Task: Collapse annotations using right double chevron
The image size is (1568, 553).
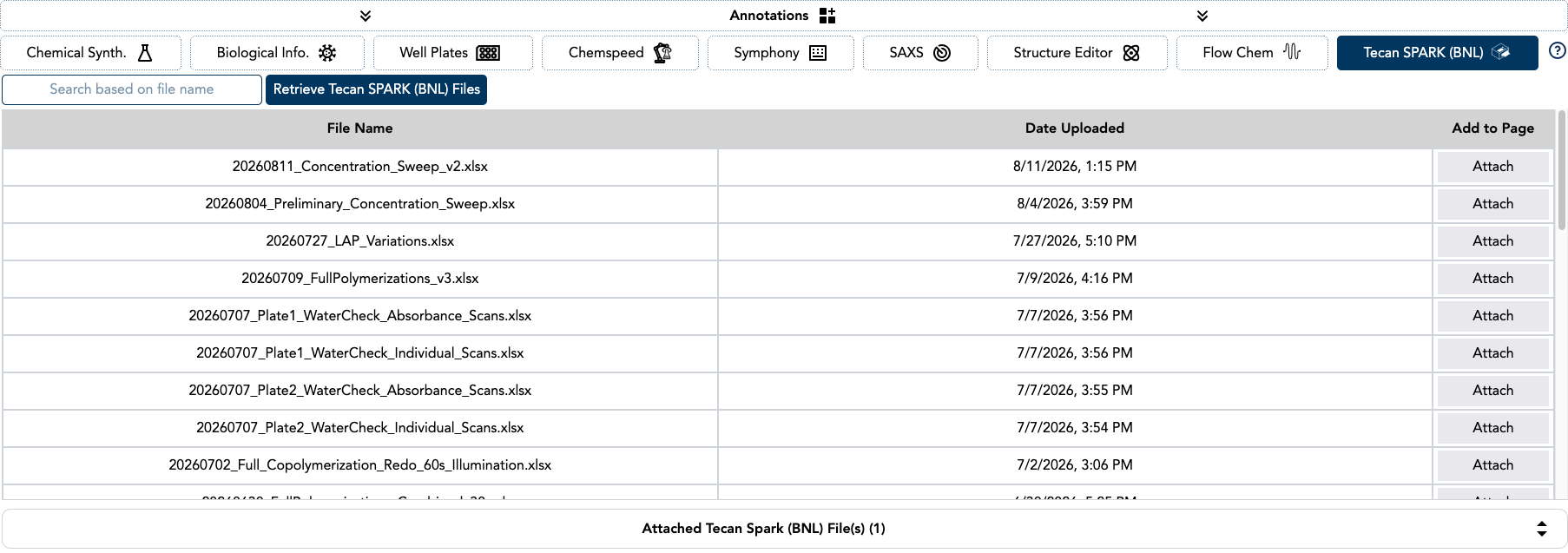Action: (1202, 16)
